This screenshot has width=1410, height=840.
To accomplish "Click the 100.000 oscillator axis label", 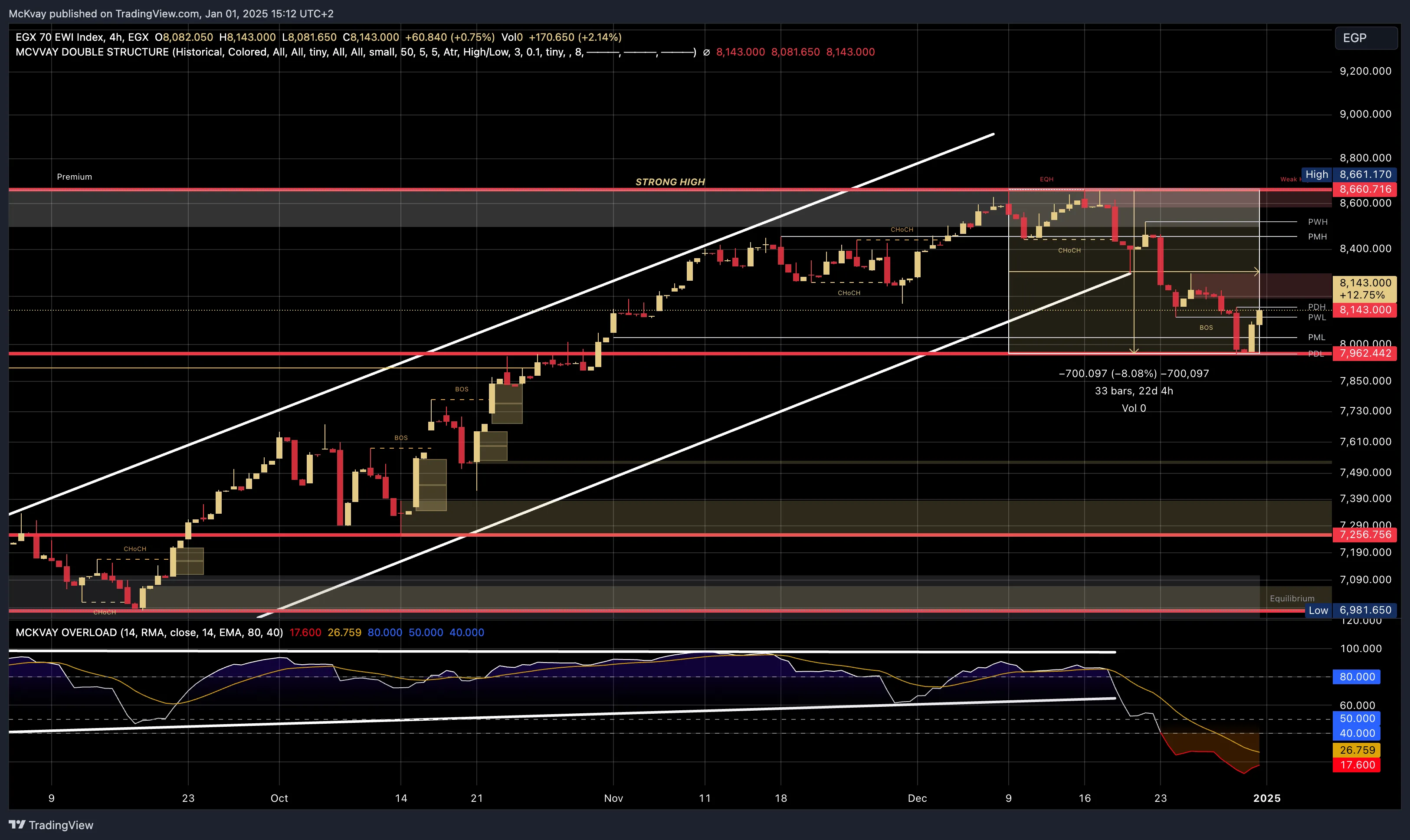I will tap(1360, 649).
